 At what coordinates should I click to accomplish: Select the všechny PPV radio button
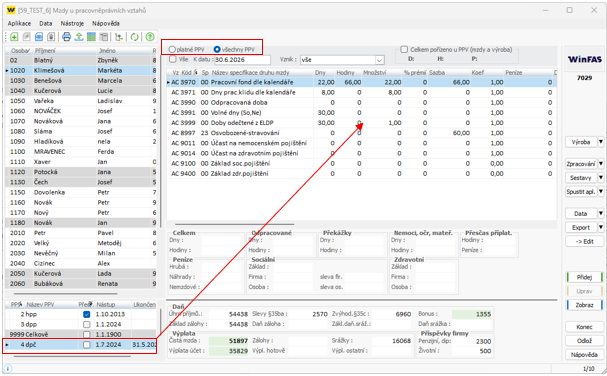click(x=217, y=50)
